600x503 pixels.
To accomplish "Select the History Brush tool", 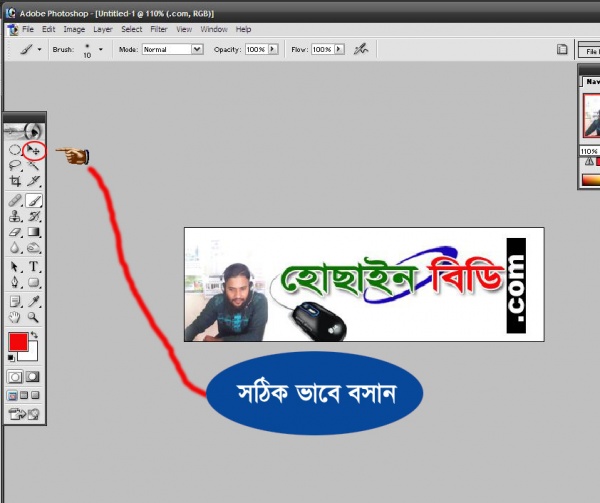I will click(34, 216).
